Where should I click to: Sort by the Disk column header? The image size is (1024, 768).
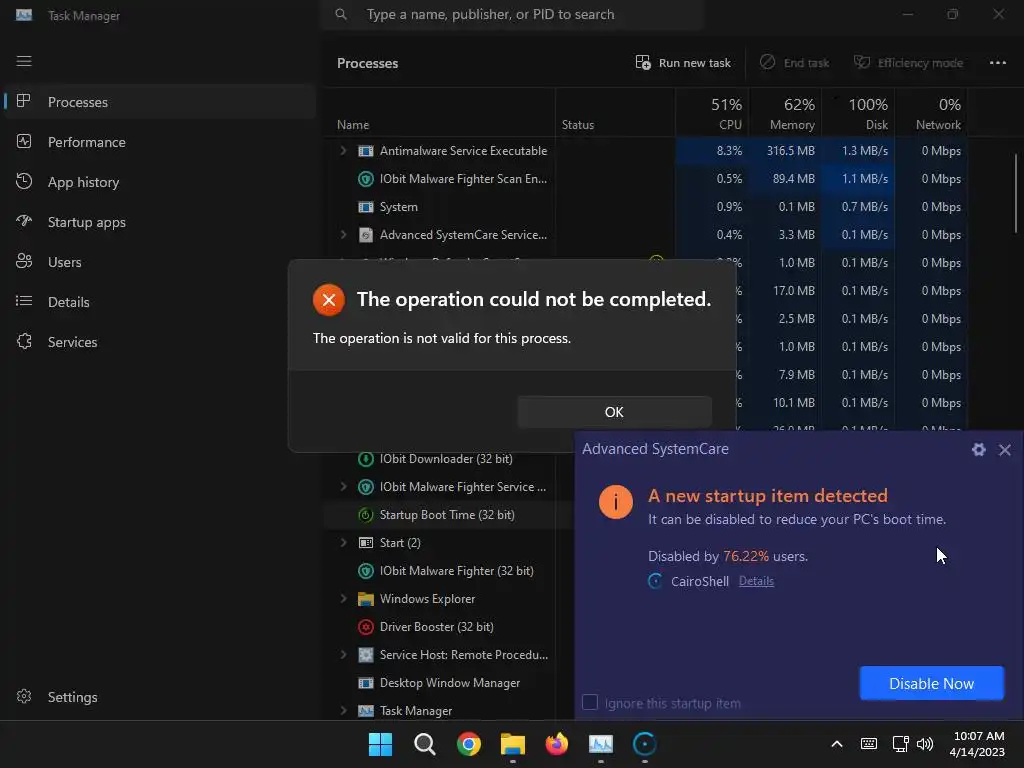point(858,113)
